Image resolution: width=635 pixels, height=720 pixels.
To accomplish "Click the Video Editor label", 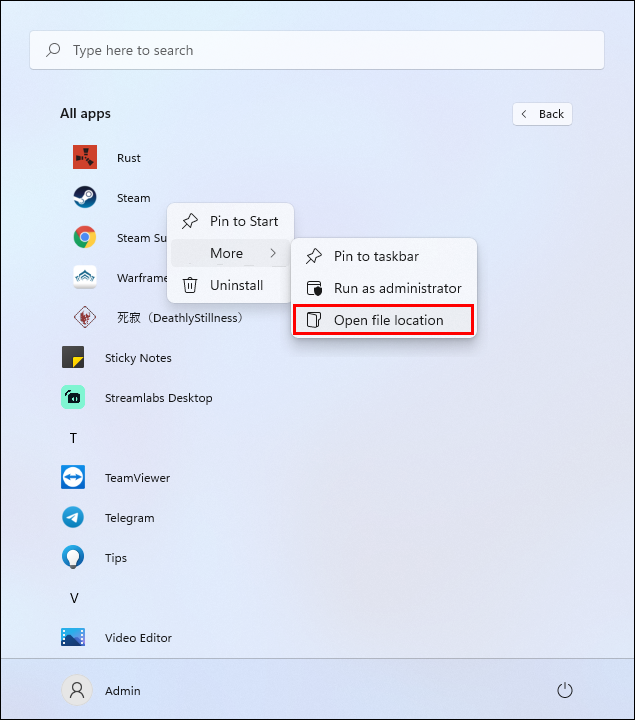I will (138, 637).
